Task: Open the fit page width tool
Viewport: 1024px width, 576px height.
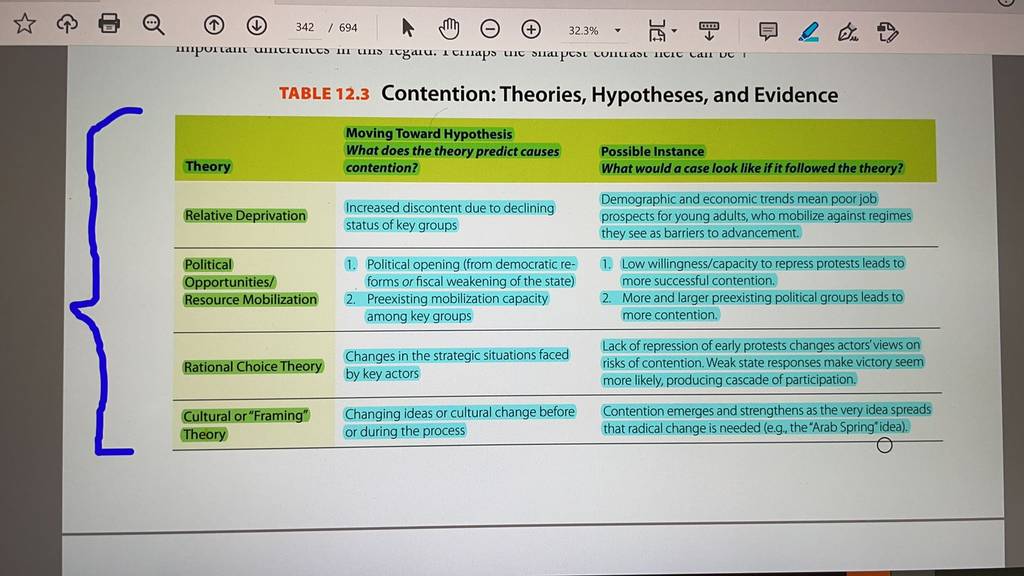Action: [657, 31]
